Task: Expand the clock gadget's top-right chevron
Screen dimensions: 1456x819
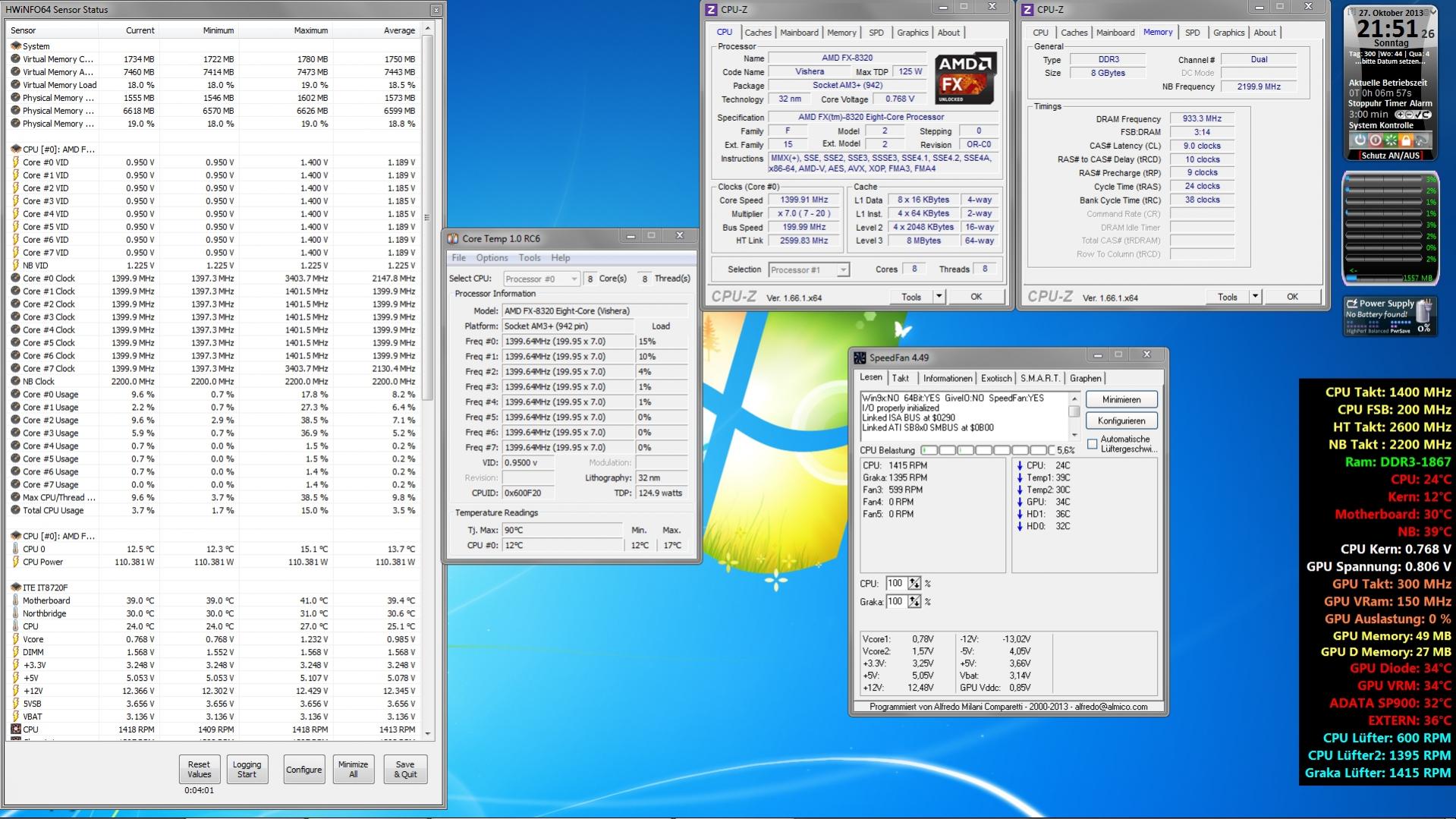Action: tap(1433, 11)
